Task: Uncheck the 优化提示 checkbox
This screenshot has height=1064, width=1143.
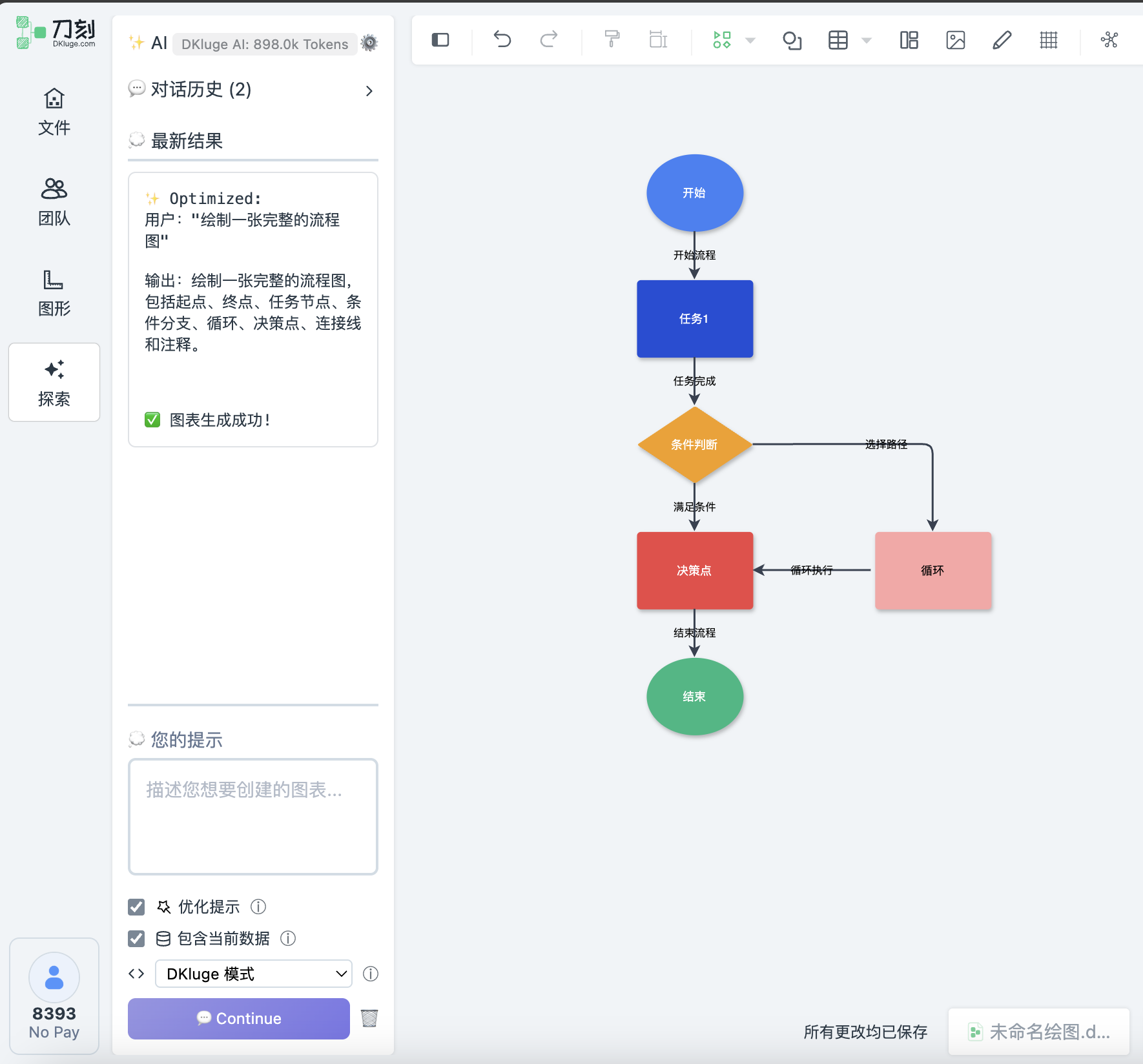Action: click(136, 907)
